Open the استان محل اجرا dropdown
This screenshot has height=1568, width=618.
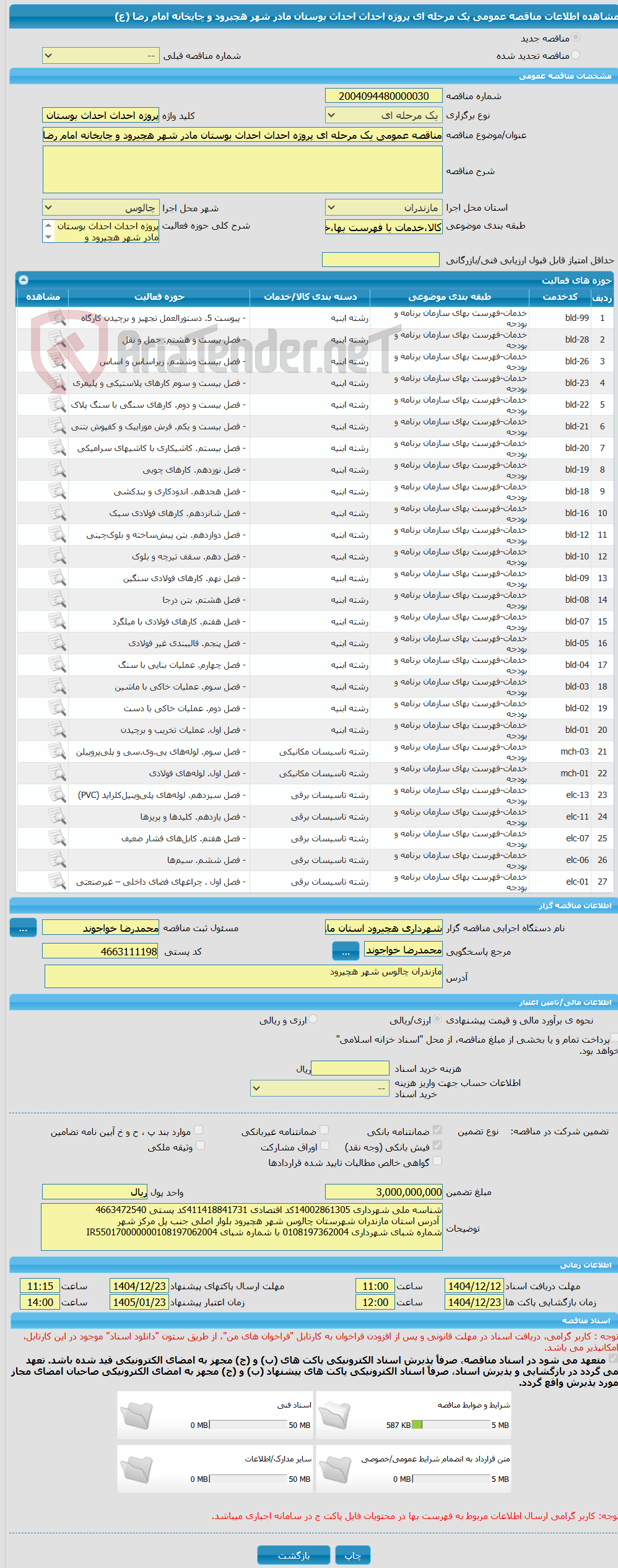tap(383, 208)
